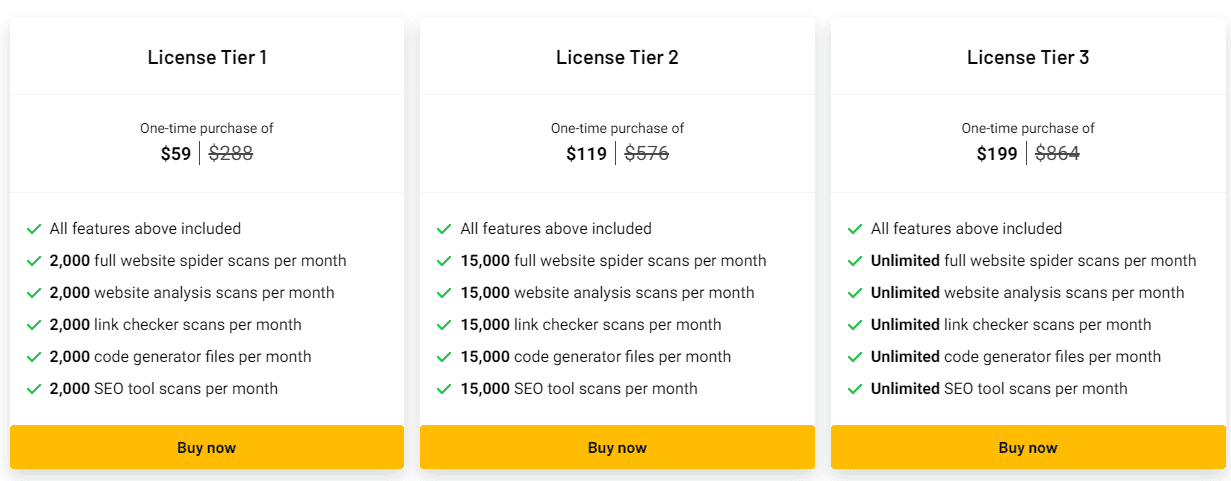Viewport: 1231px width, 481px height.
Task: Click 'One-time purchase of' in Tier 1 card
Action: coord(207,128)
